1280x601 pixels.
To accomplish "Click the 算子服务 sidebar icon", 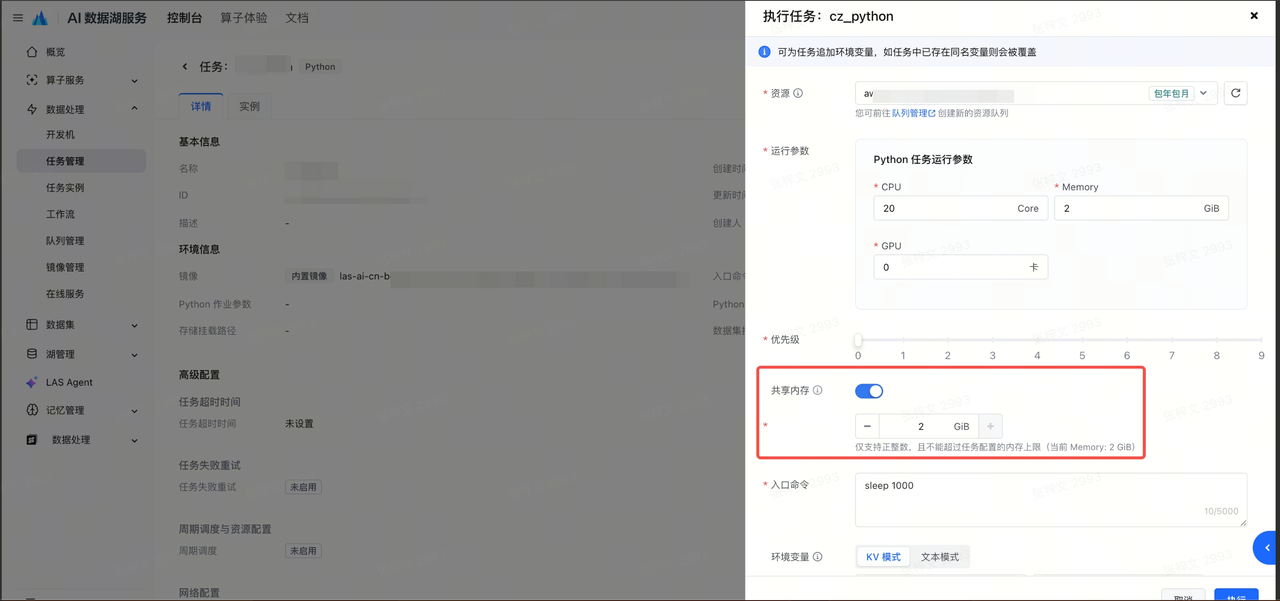I will coord(32,80).
